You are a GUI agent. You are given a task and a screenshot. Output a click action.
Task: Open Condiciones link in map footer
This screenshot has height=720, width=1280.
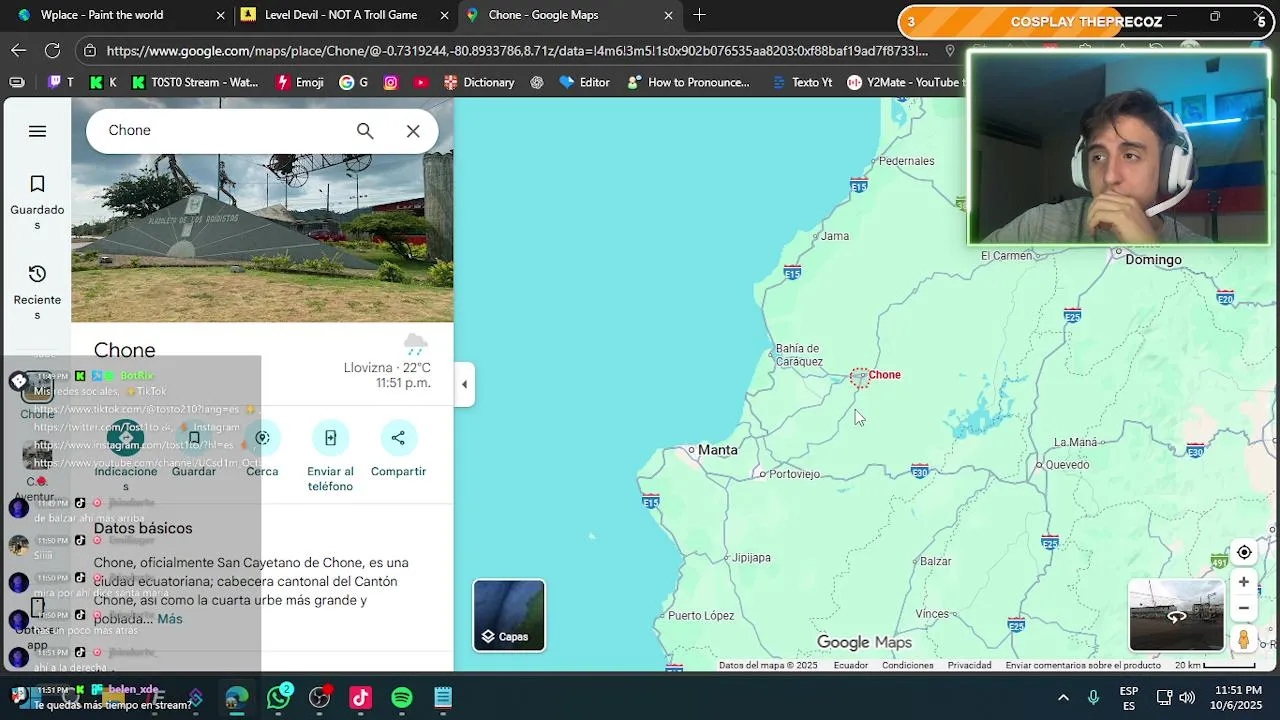click(x=908, y=666)
